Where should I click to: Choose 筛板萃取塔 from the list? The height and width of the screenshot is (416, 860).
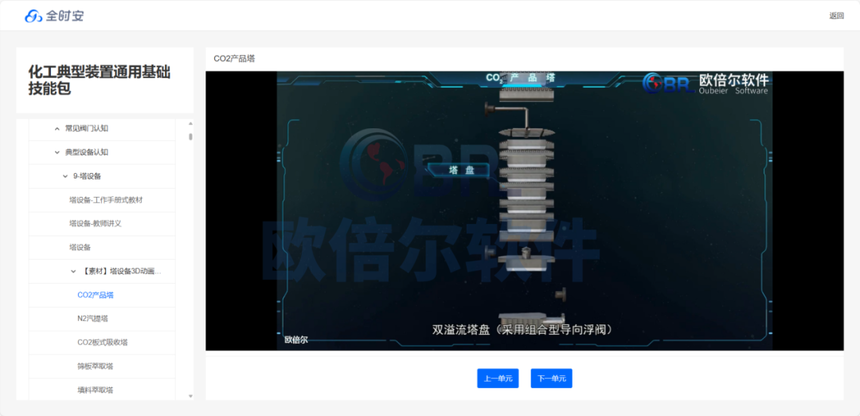coord(95,366)
